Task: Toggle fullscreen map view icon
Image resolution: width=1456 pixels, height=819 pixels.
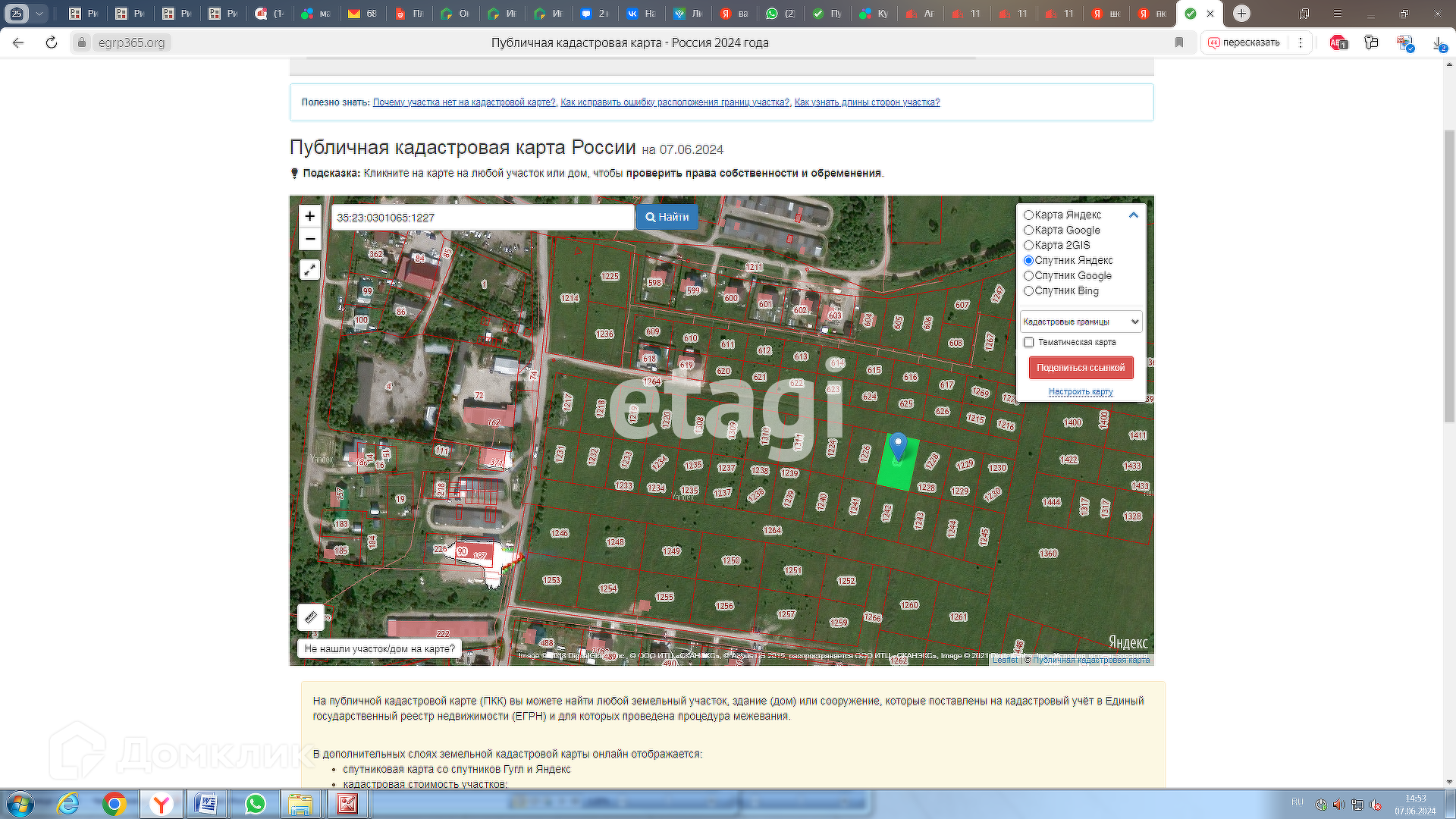Action: click(309, 270)
